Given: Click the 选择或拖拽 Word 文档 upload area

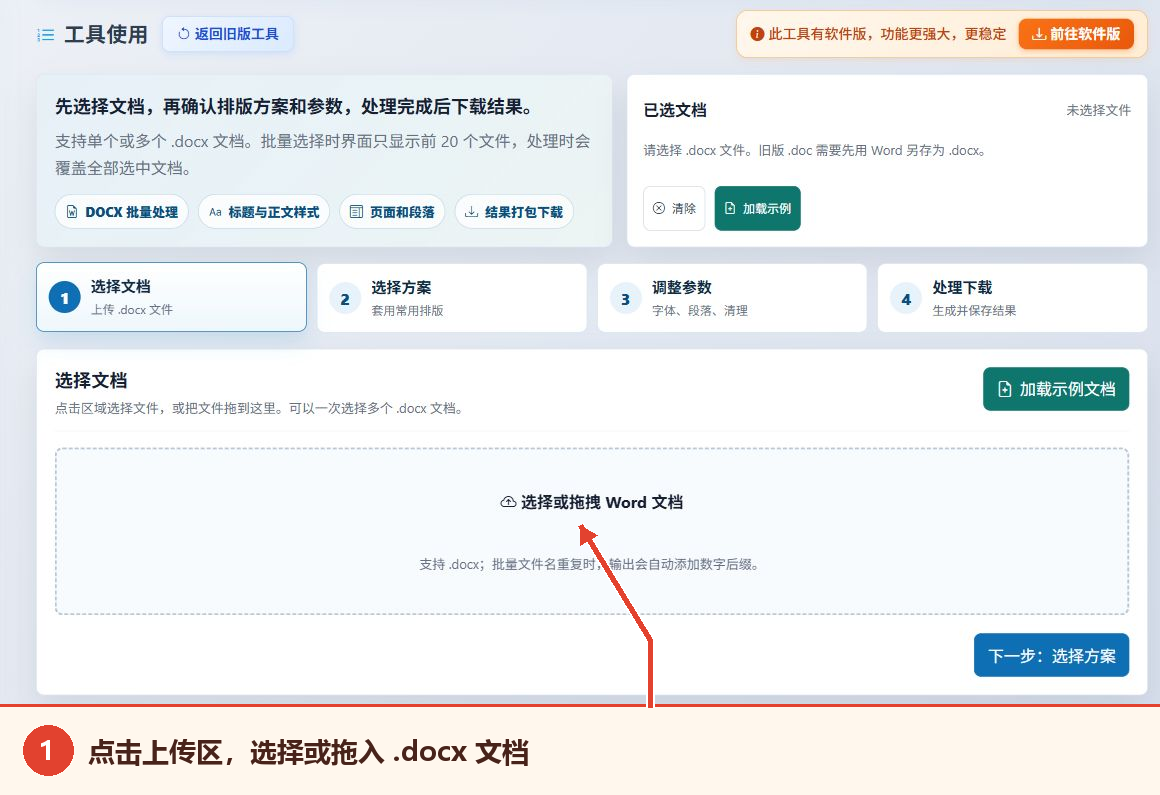Looking at the screenshot, I should 592,531.
